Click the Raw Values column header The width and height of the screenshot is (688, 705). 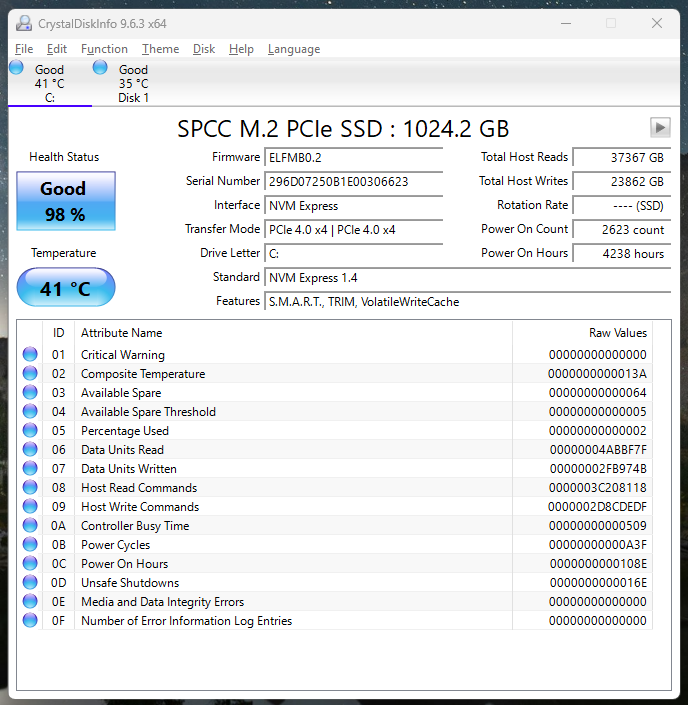617,333
